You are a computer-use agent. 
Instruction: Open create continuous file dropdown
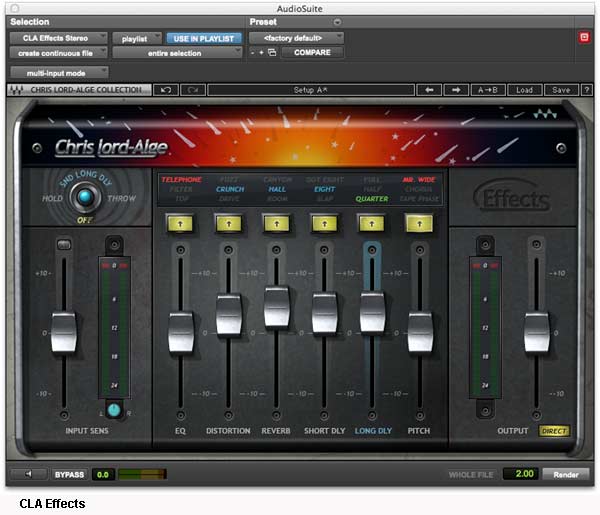click(58, 53)
